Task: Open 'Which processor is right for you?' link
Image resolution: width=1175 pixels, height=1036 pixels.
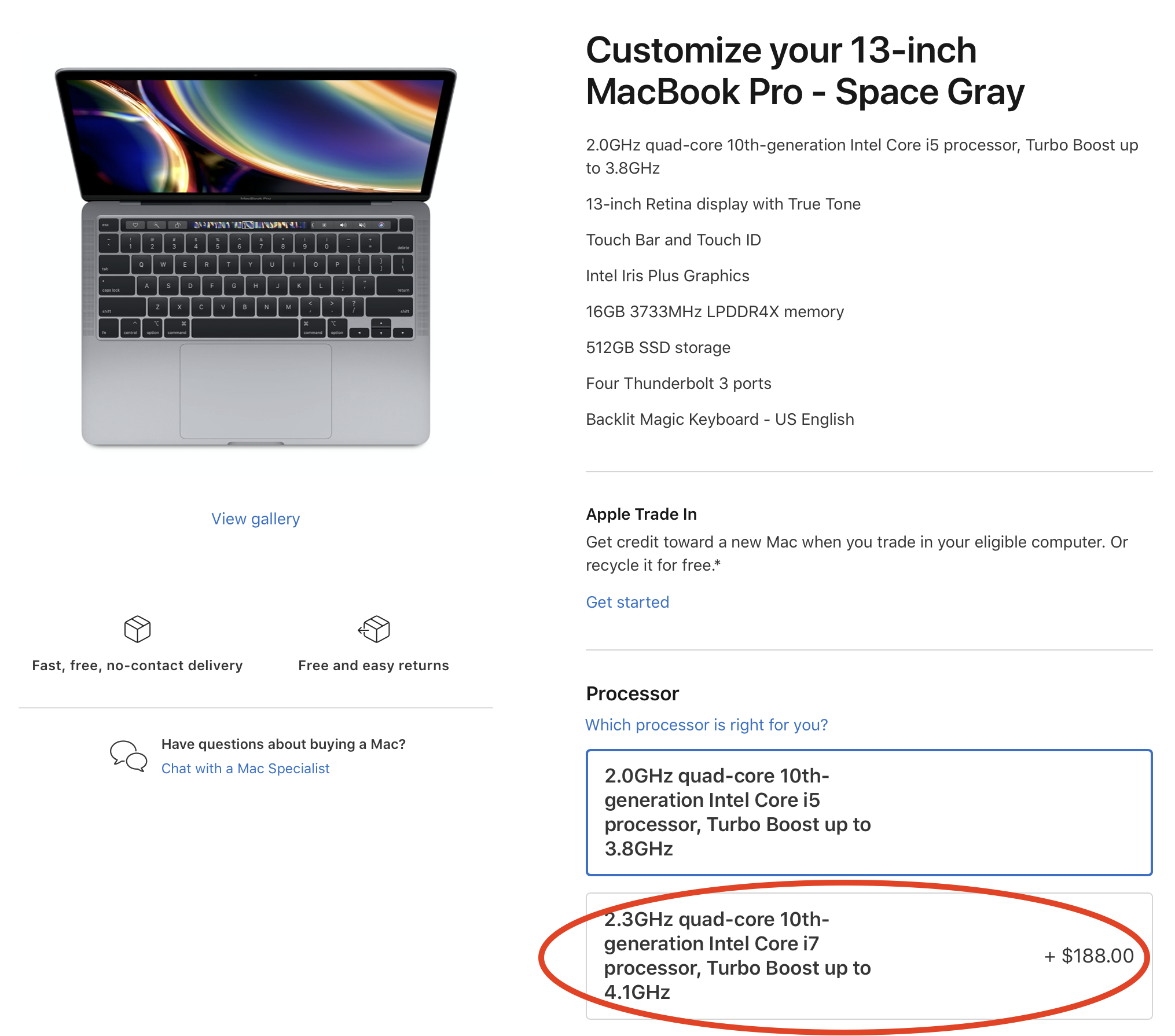Action: point(706,725)
